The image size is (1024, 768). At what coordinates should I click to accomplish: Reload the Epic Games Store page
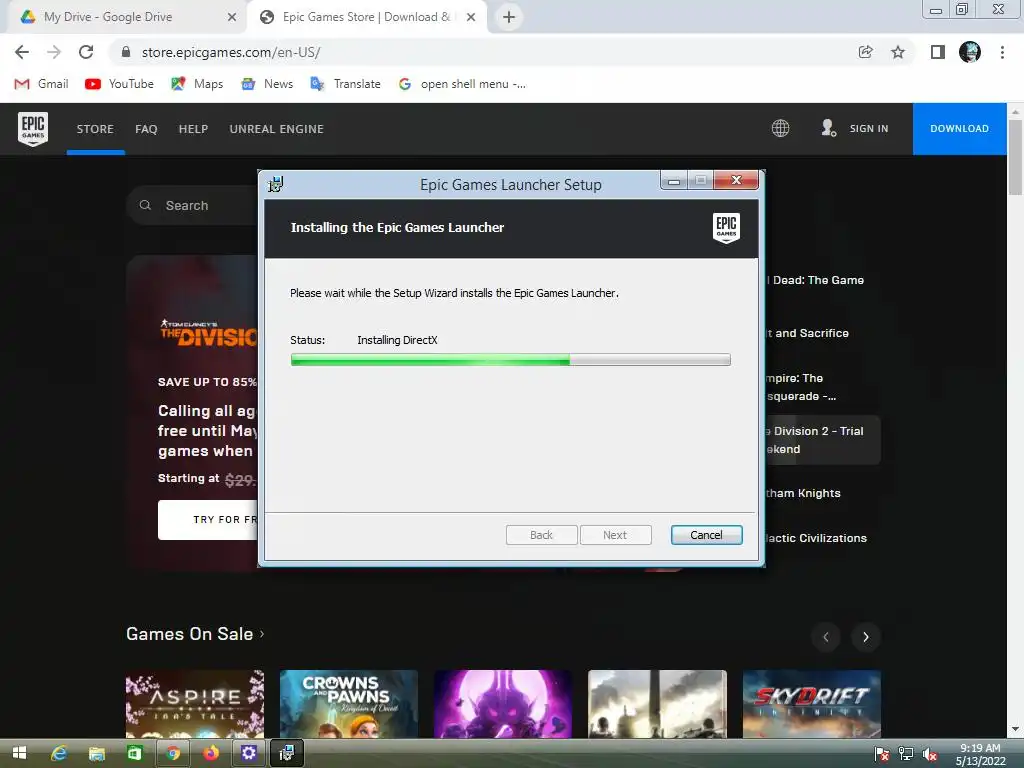point(86,52)
